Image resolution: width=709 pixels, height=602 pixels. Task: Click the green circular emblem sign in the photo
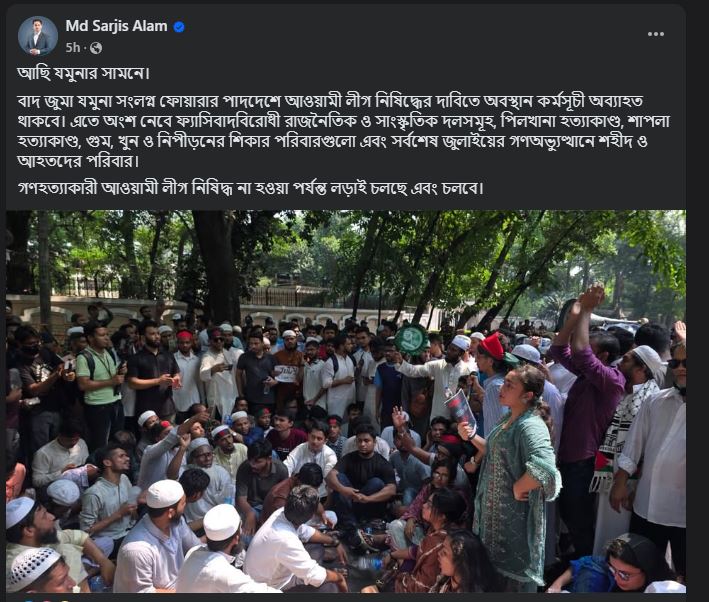[x=411, y=339]
